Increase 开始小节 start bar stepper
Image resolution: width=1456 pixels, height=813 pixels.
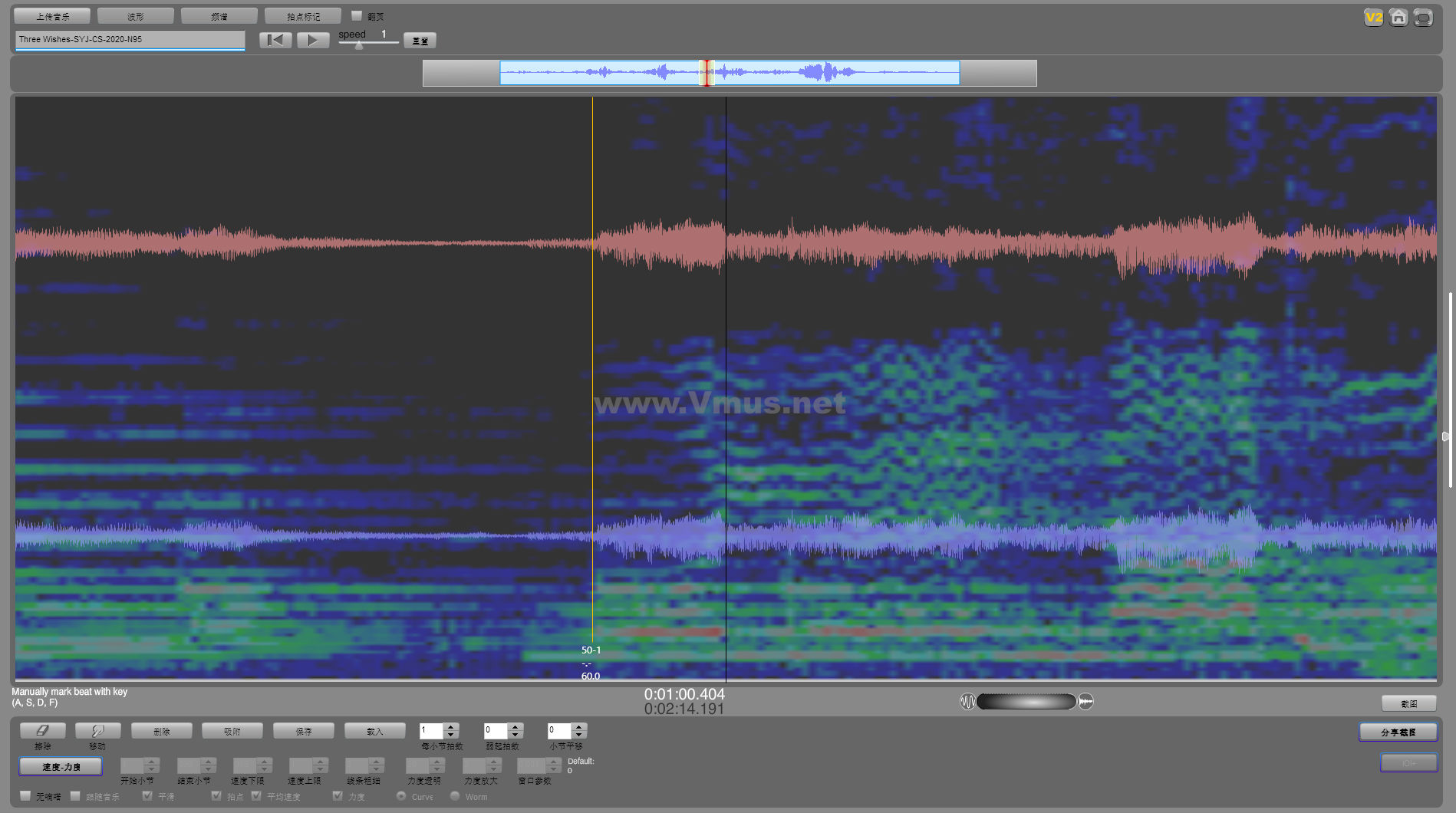coord(151,762)
